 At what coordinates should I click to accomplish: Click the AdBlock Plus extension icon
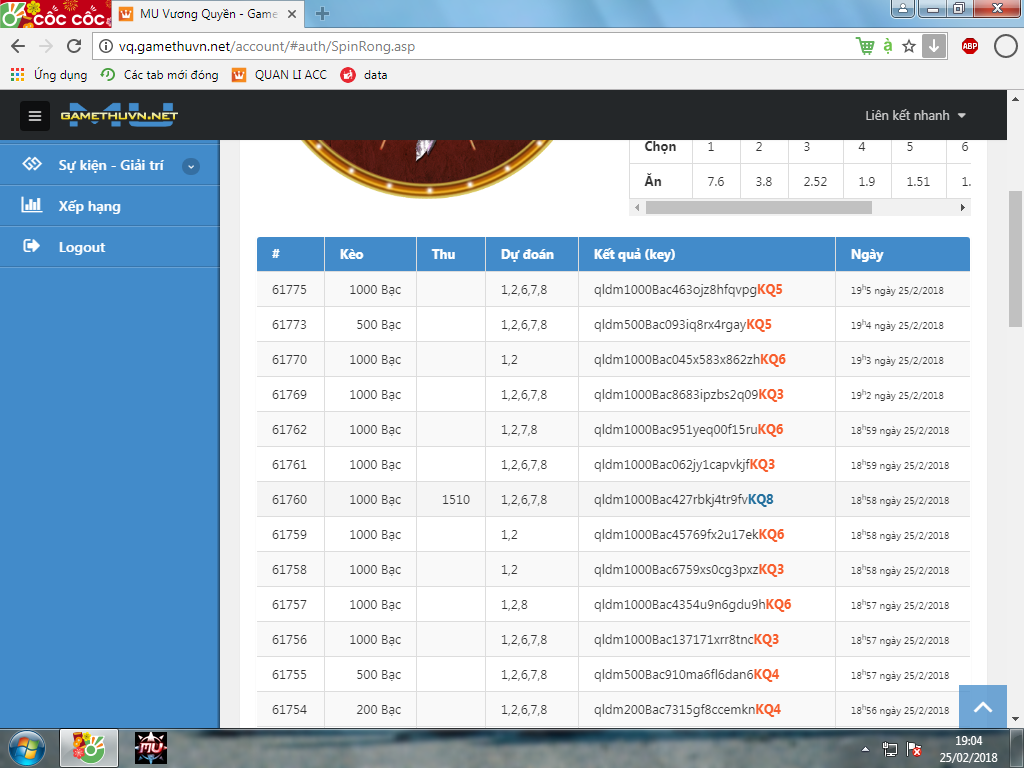[x=969, y=46]
